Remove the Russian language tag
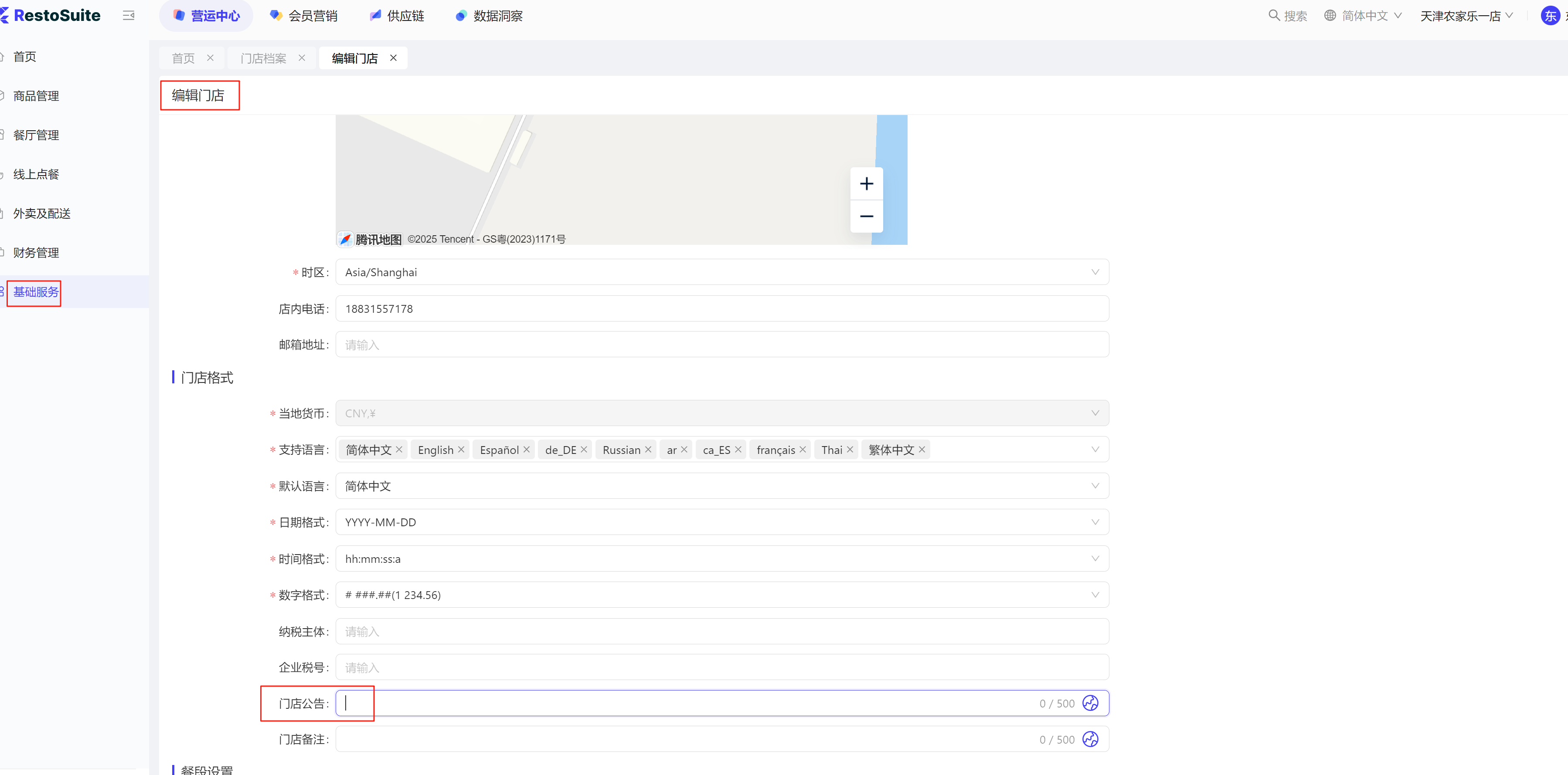The image size is (1568, 775). (648, 450)
